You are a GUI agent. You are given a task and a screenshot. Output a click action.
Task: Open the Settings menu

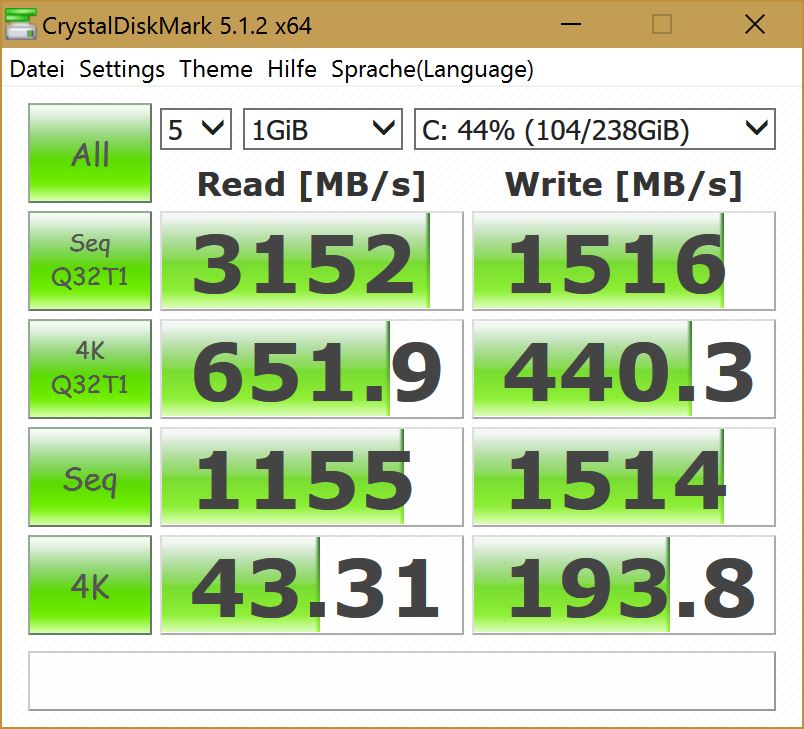click(122, 69)
